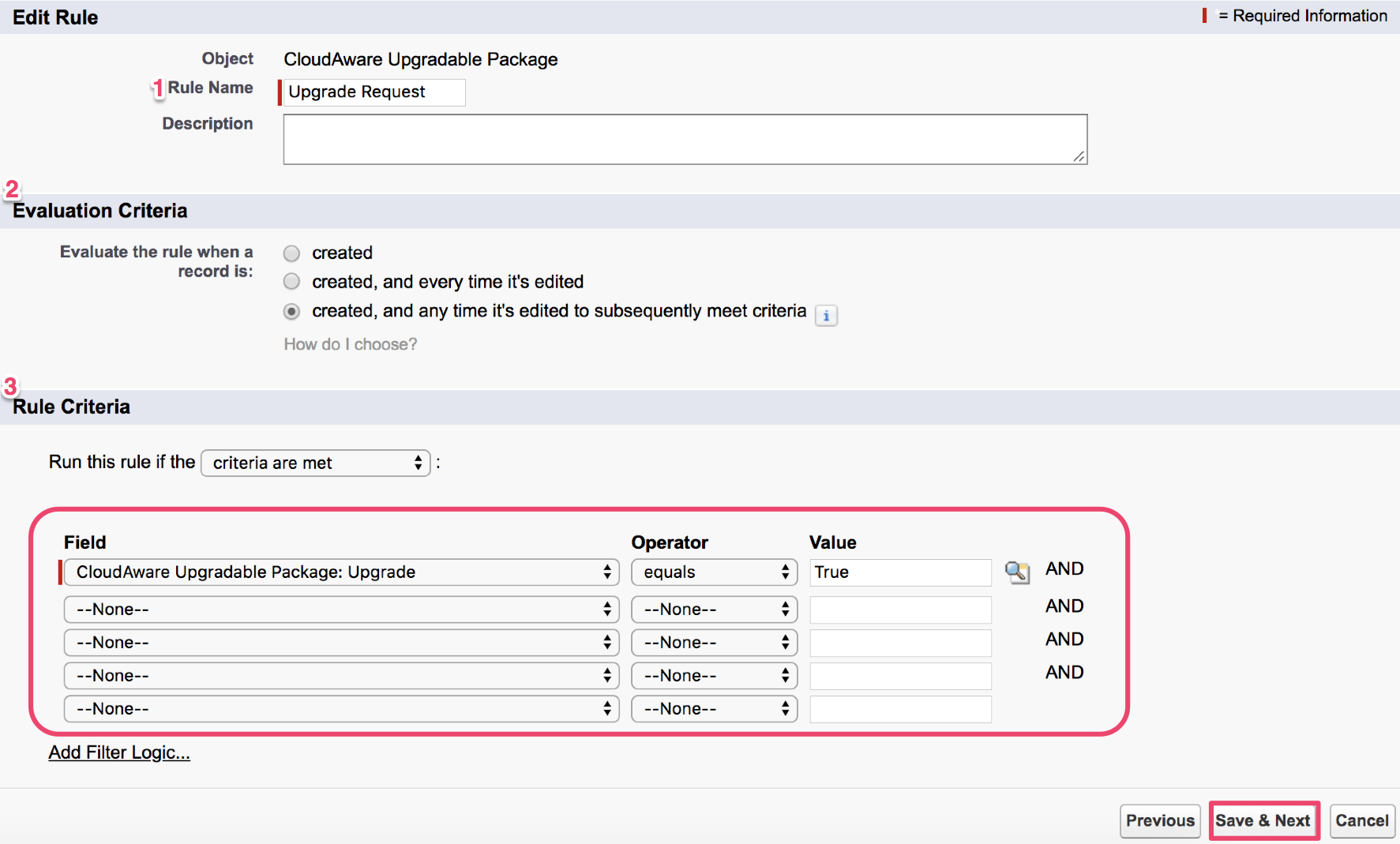Expand the last row Operator dropdown
1400x844 pixels.
tap(714, 709)
